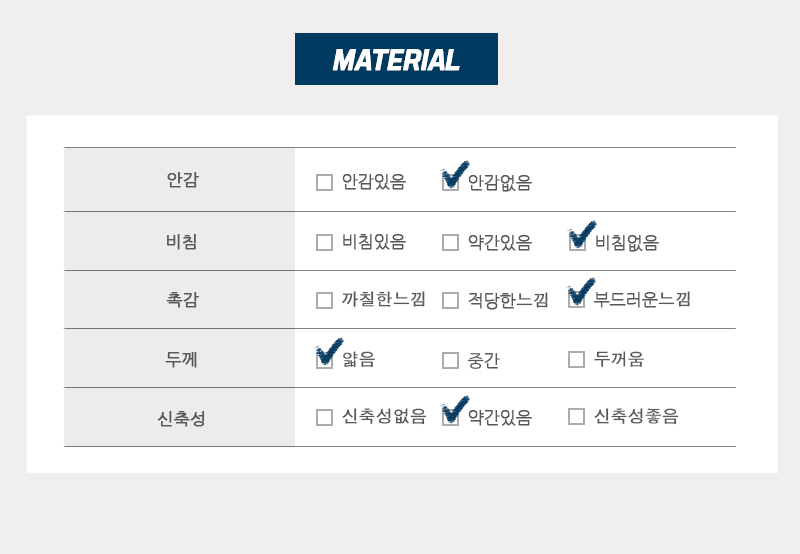The height and width of the screenshot is (554, 800).
Task: Toggle the checked 비침없음 box
Action: point(577,242)
